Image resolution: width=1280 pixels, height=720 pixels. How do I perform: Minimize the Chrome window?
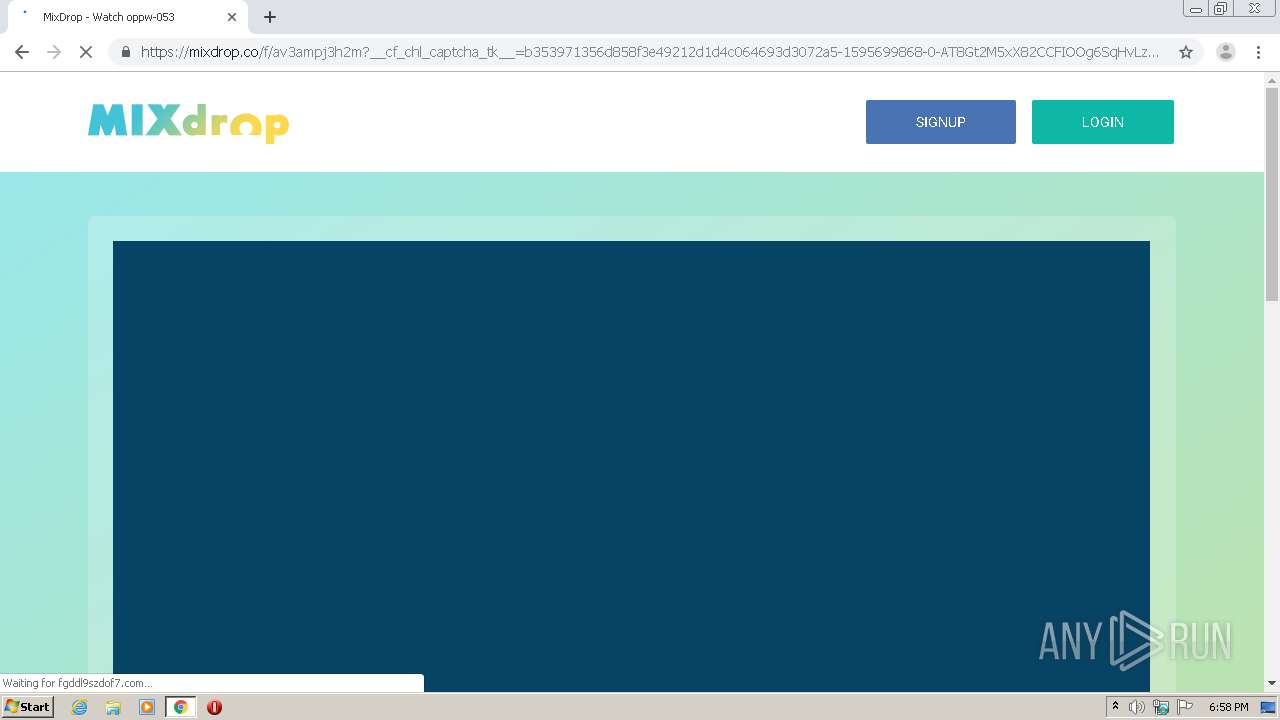pos(1196,9)
